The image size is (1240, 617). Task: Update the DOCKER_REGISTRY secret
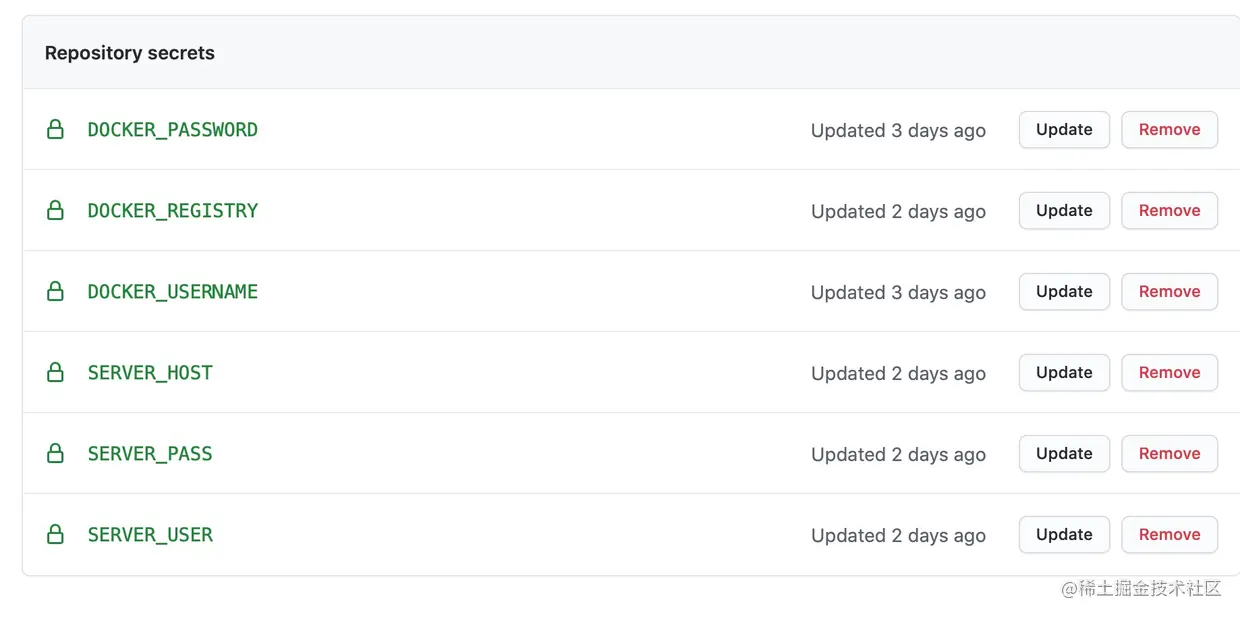(1064, 211)
